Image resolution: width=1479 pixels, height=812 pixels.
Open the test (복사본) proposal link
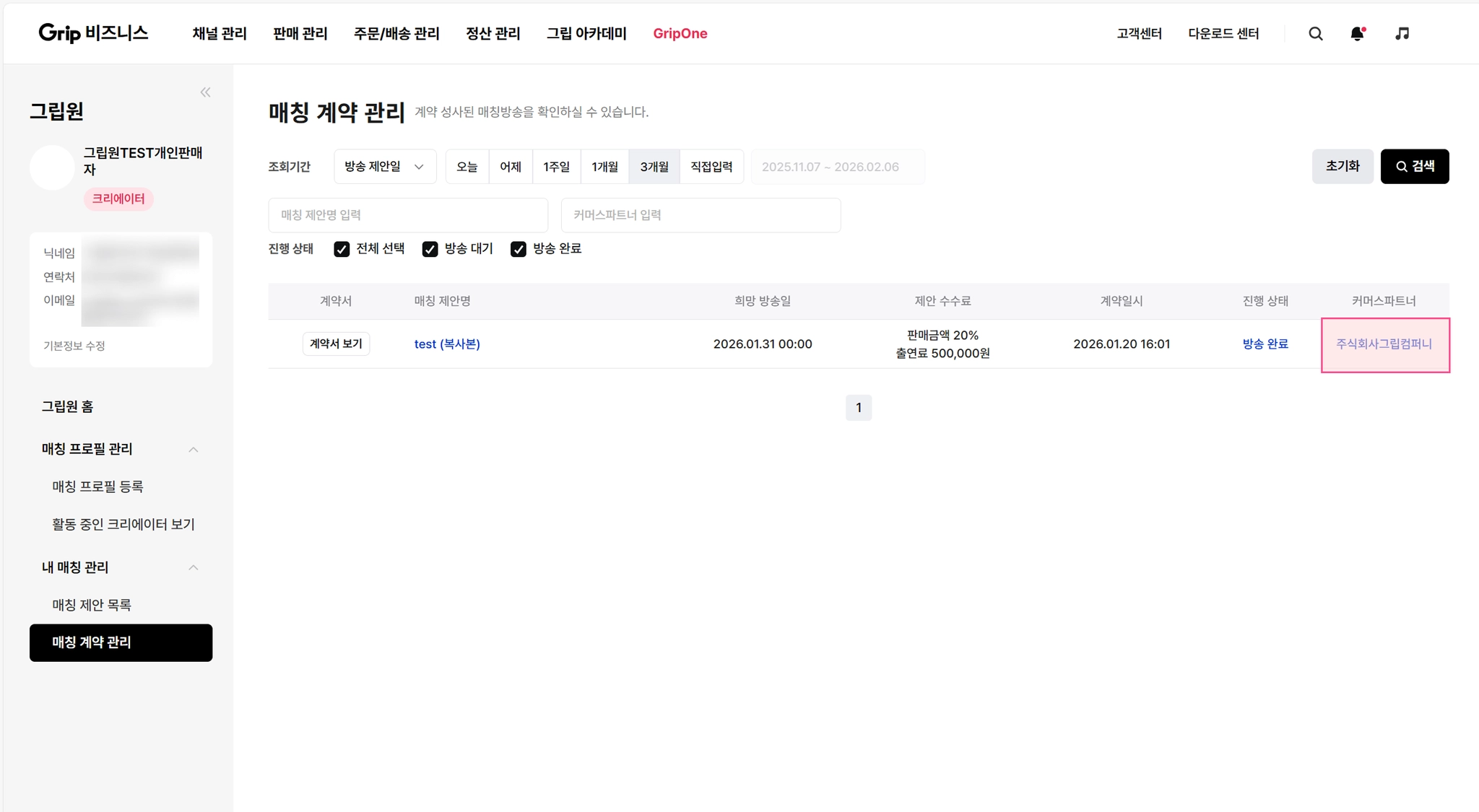pyautogui.click(x=447, y=344)
